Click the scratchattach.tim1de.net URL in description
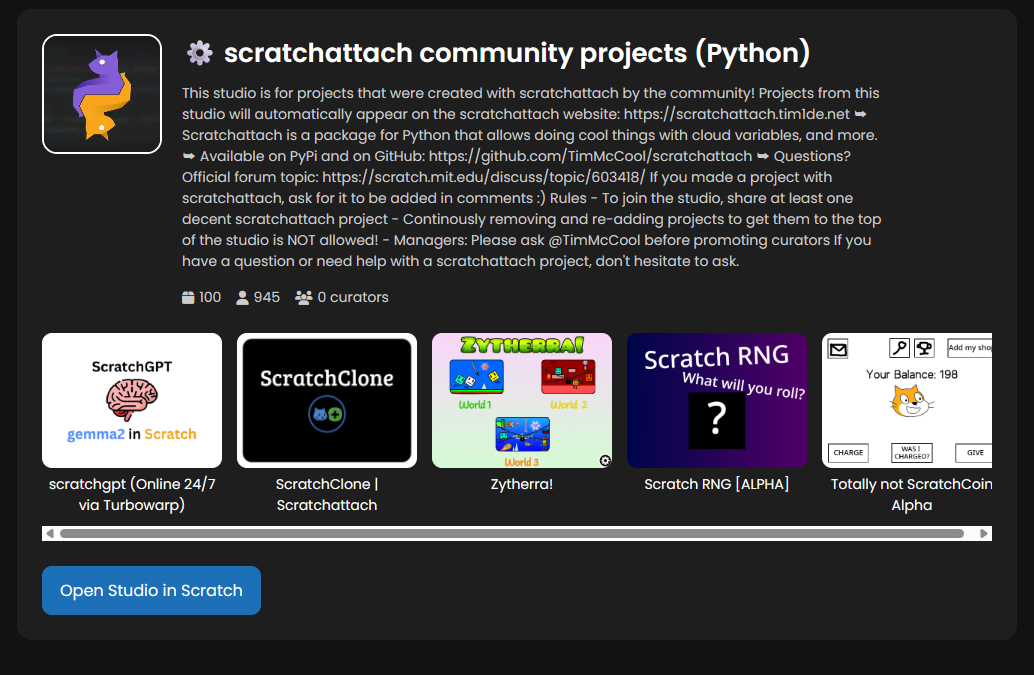The width and height of the screenshot is (1034, 675). point(737,114)
